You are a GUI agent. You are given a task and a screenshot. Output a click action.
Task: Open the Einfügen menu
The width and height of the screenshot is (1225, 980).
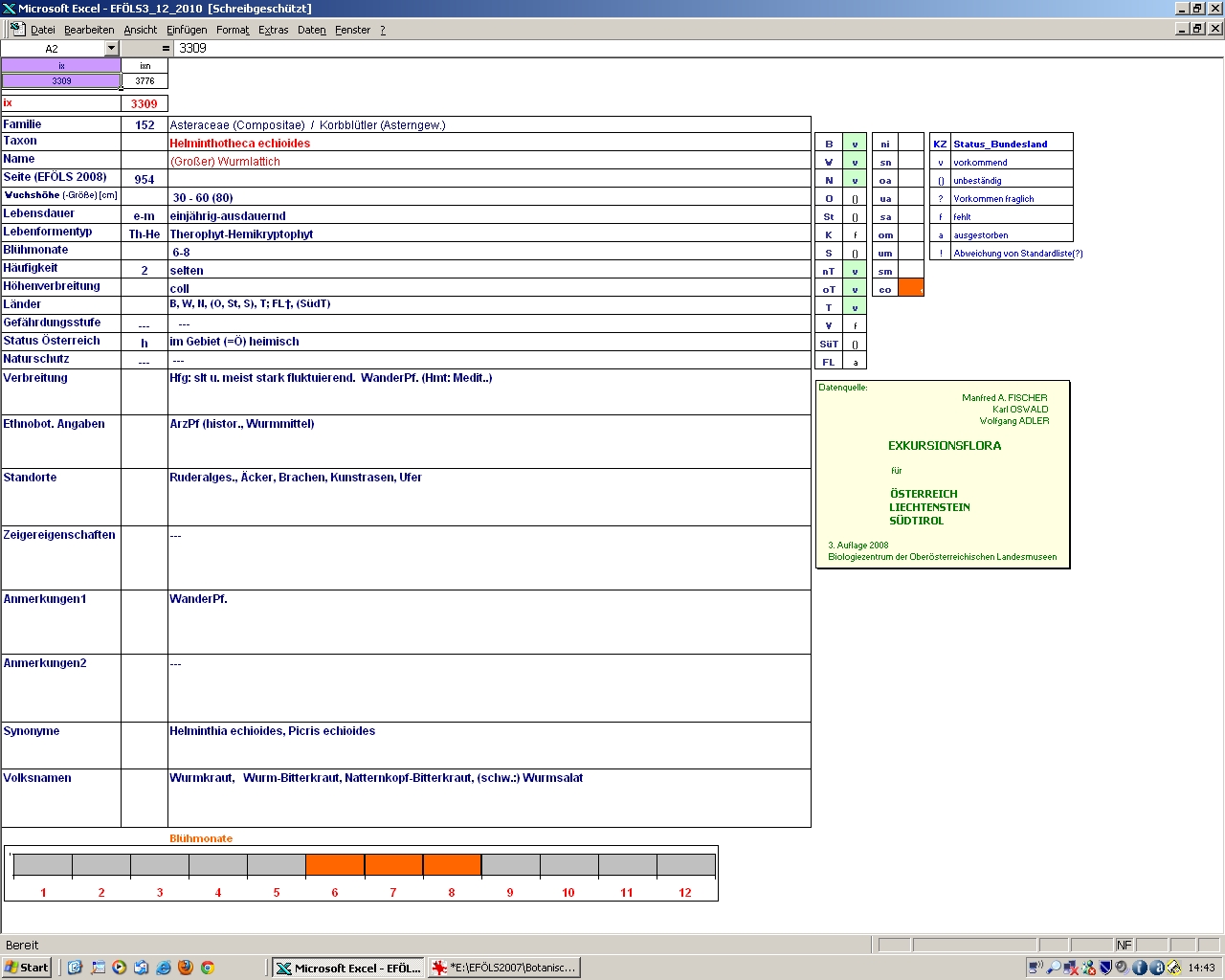(x=187, y=30)
